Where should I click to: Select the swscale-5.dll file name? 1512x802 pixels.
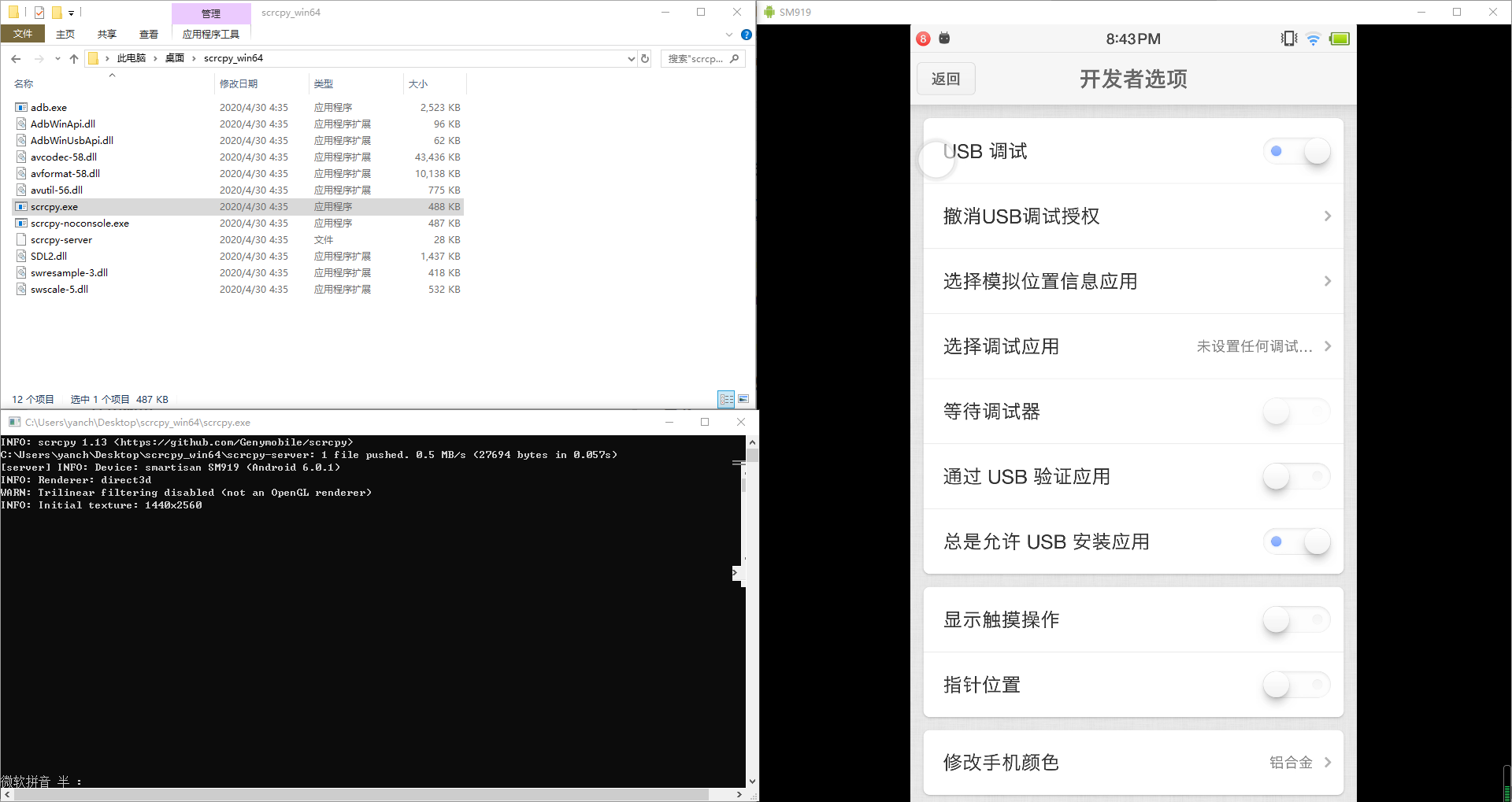tap(60, 290)
